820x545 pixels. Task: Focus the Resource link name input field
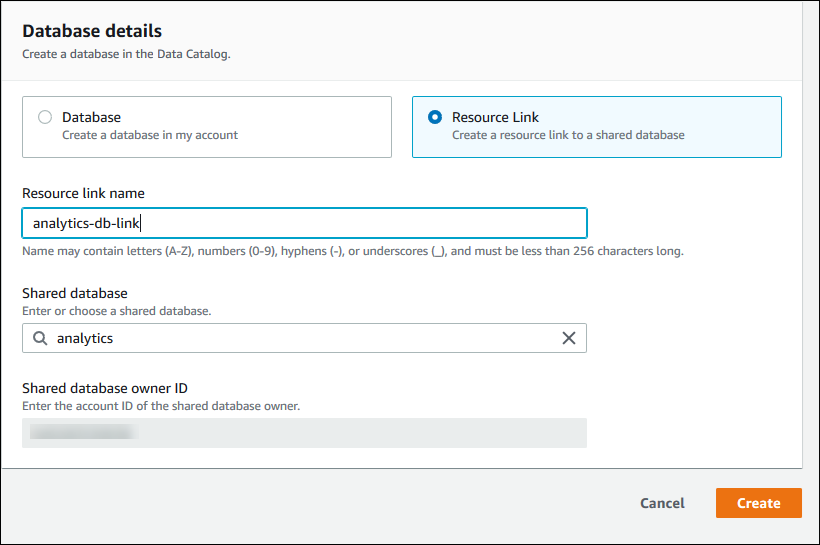pos(304,223)
